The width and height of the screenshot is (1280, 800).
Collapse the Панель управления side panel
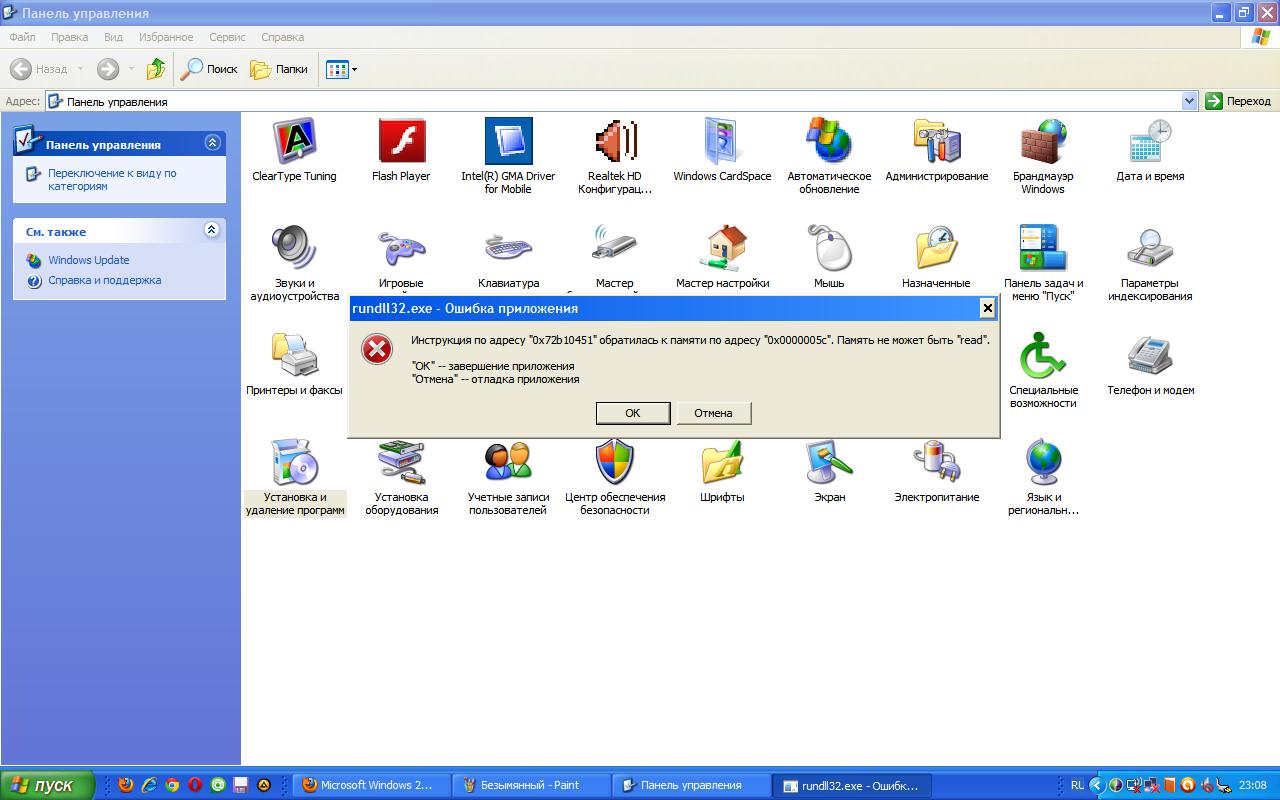[212, 143]
